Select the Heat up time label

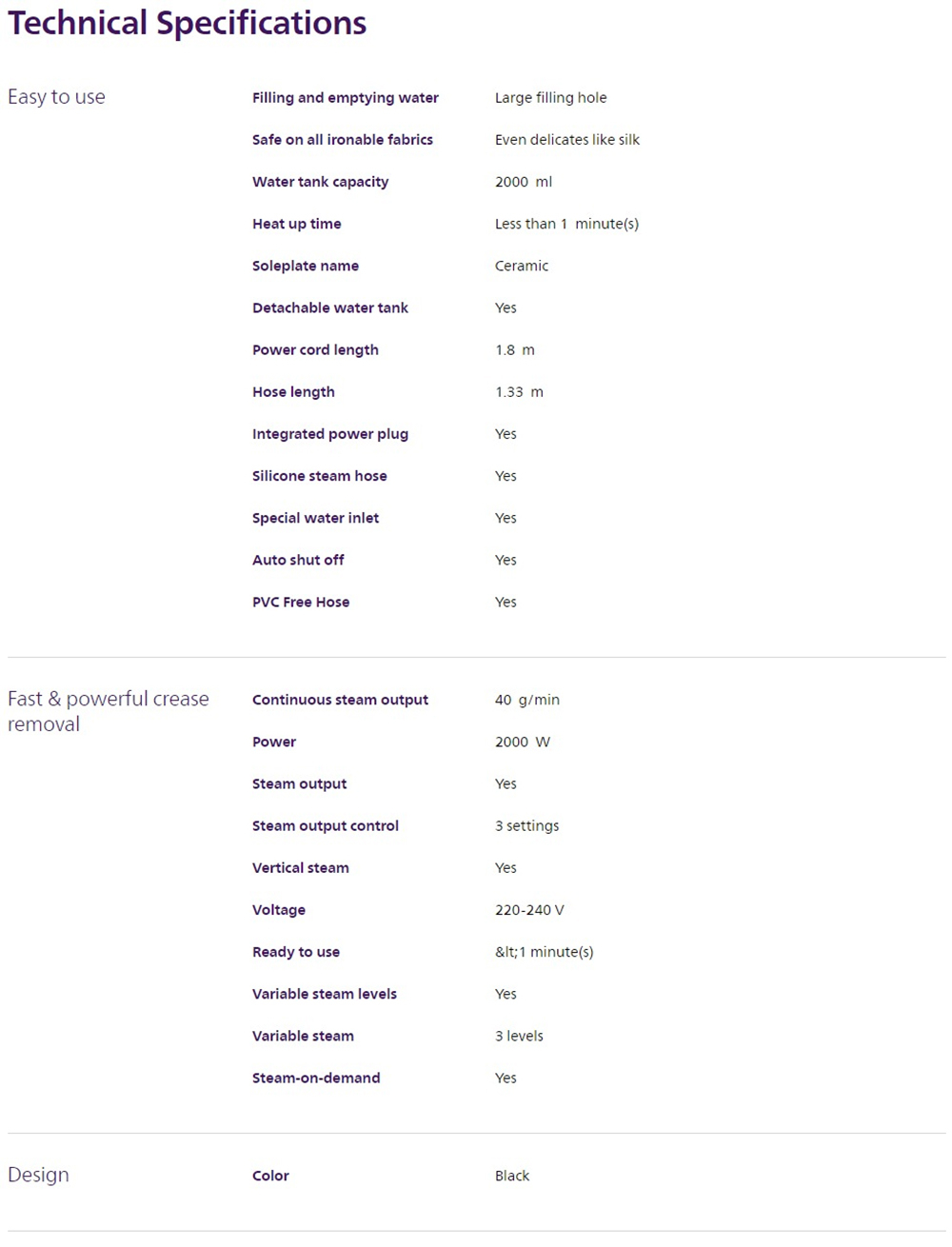click(x=296, y=224)
